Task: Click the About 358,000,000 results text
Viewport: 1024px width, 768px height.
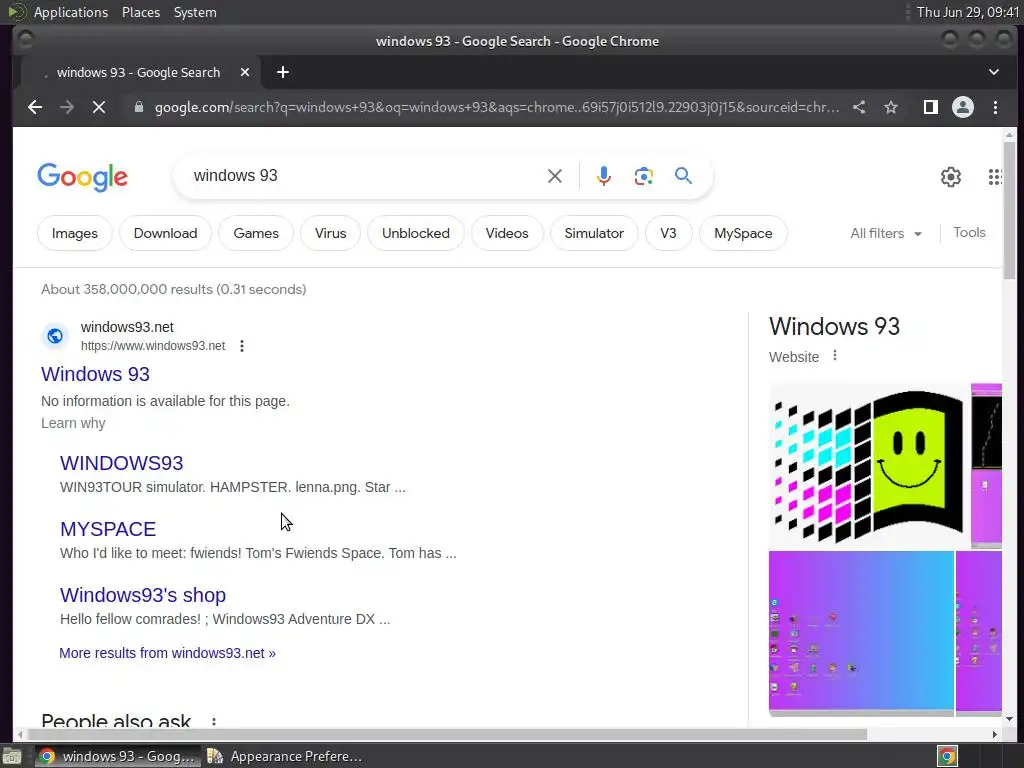Action: click(x=174, y=289)
